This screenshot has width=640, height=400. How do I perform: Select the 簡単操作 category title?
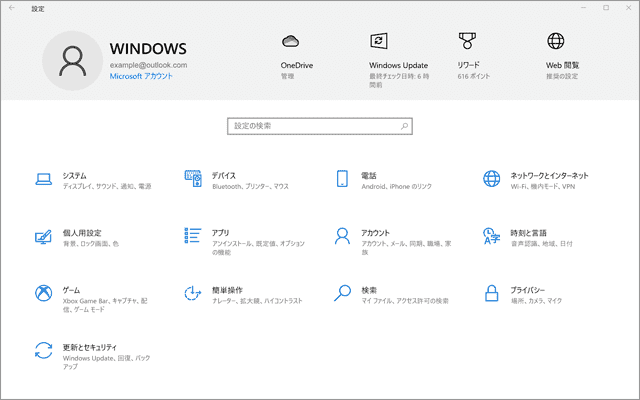coord(227,290)
